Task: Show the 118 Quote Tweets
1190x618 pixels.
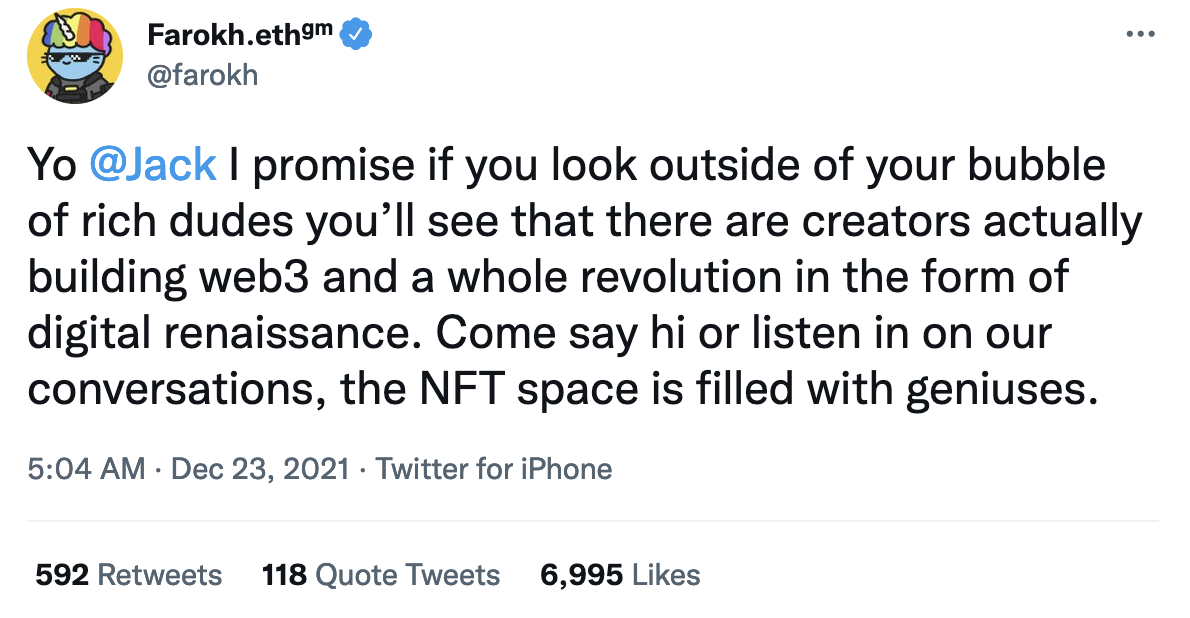Action: pyautogui.click(x=380, y=575)
